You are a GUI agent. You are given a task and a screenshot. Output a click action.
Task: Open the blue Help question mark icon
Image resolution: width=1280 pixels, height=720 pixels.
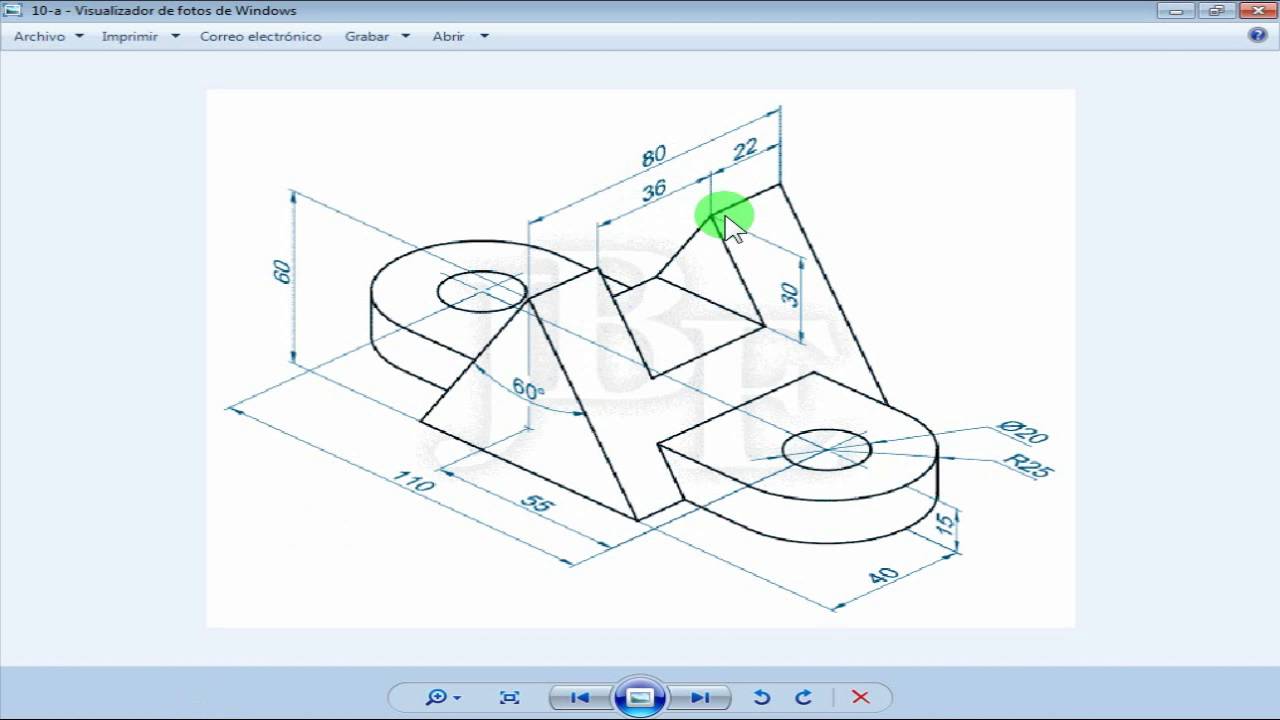pos(1258,35)
